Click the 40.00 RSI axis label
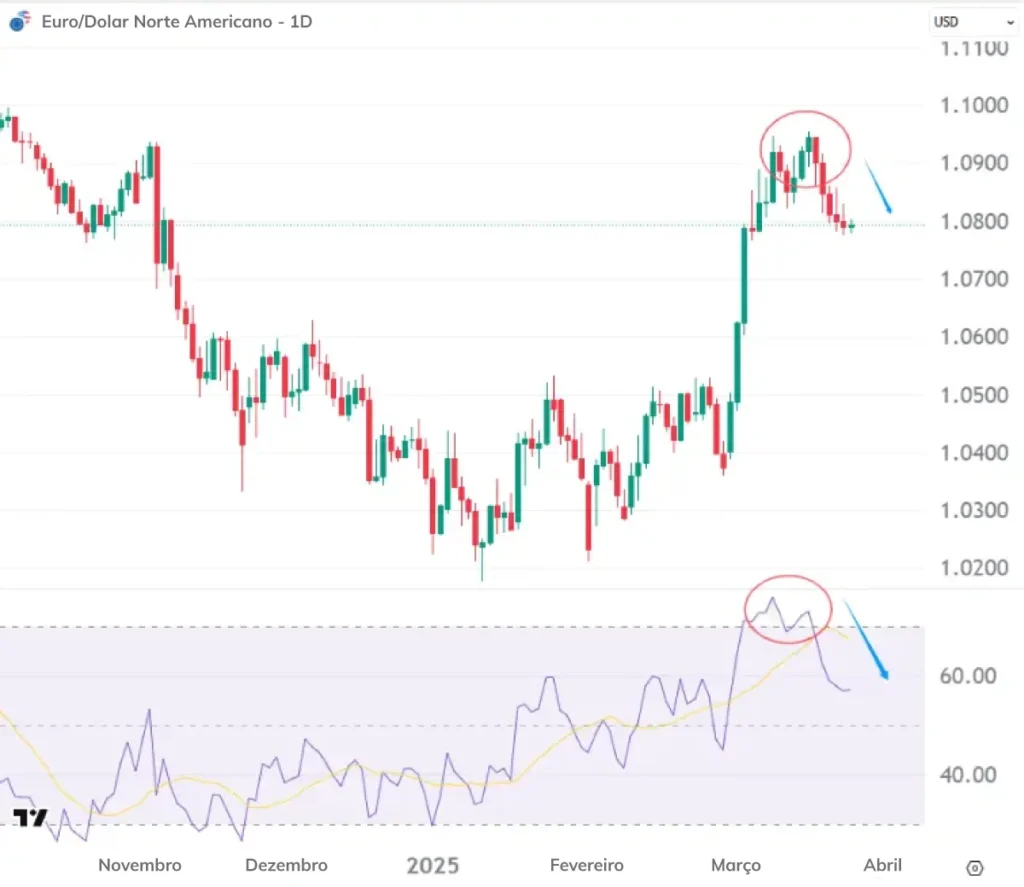The height and width of the screenshot is (887, 1024). [968, 775]
